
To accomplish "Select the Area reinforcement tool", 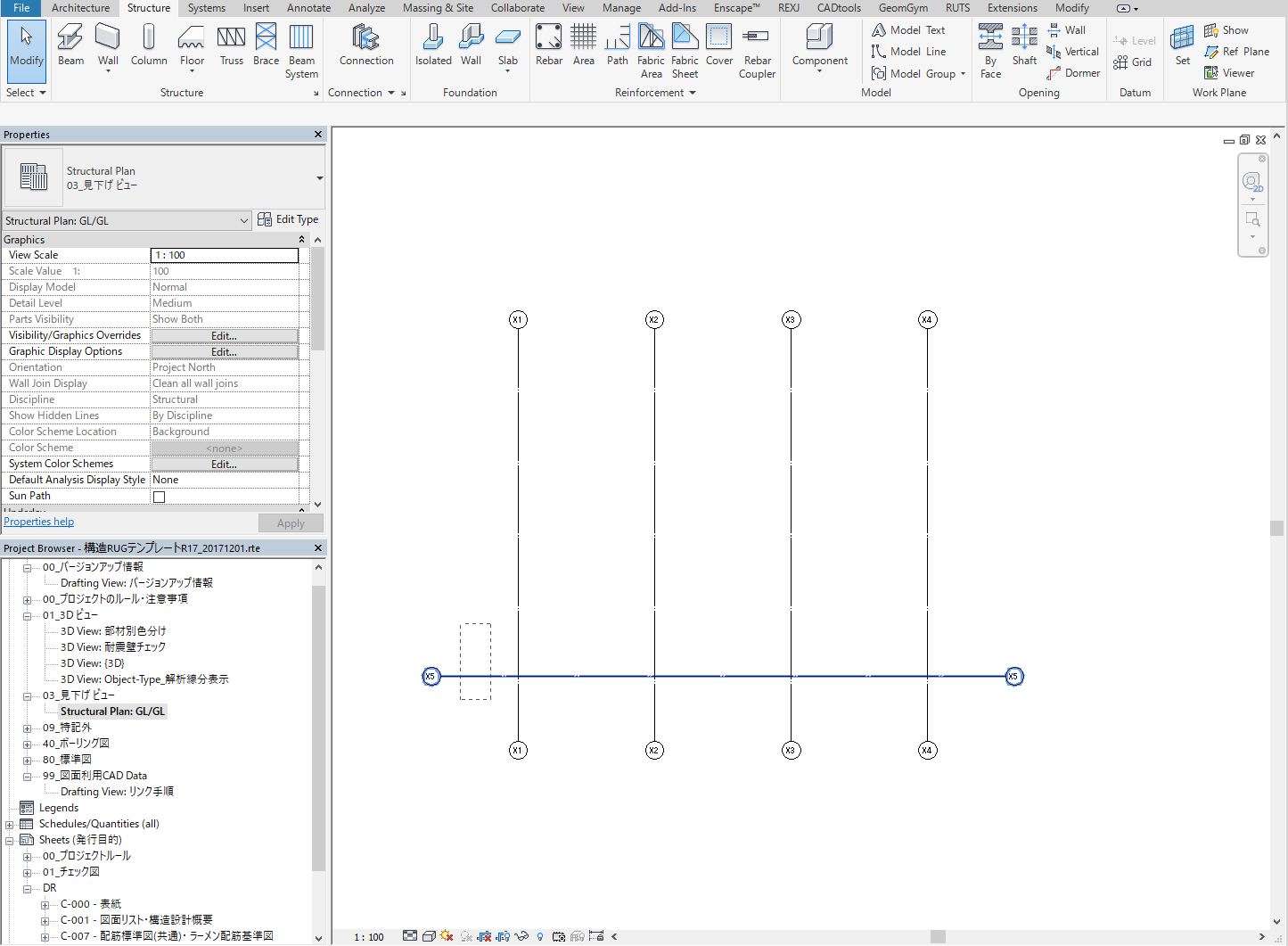I will pos(584,45).
